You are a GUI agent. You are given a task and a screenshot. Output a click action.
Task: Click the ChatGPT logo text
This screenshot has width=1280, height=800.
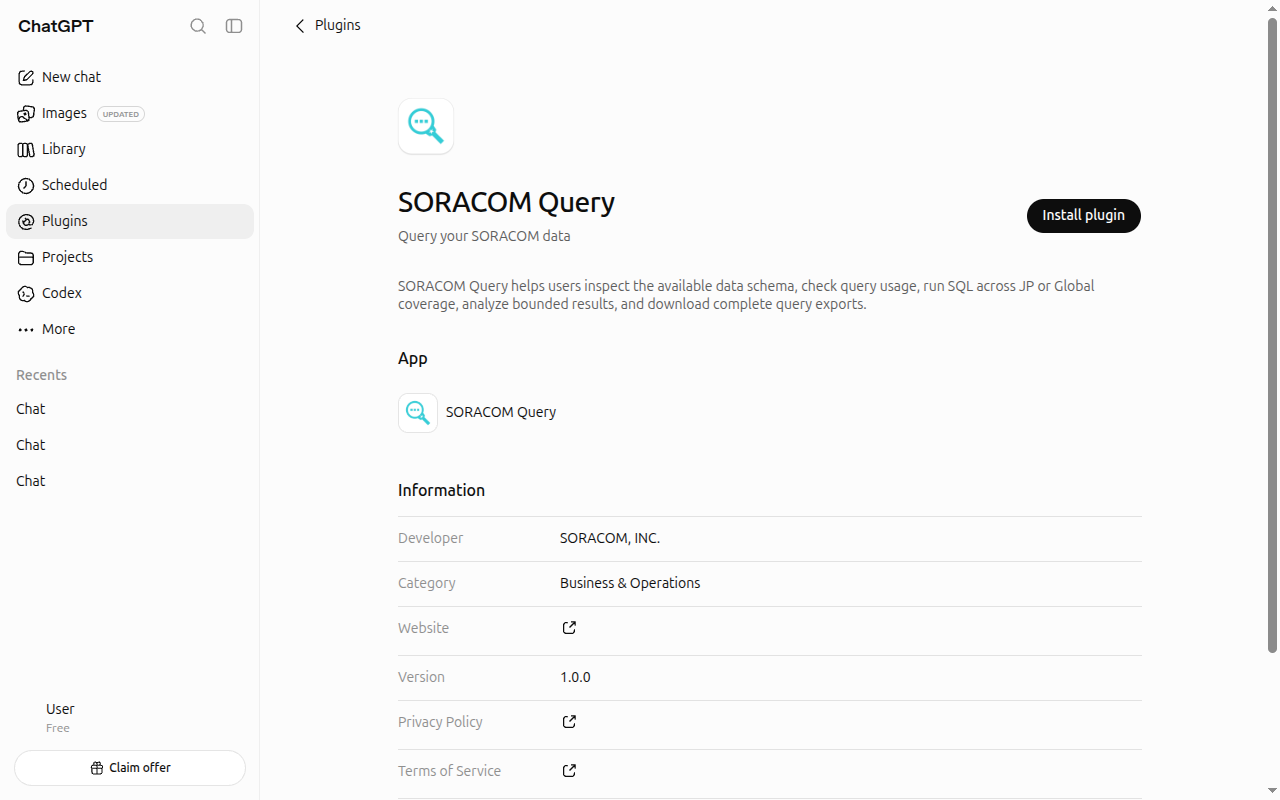[x=56, y=26]
